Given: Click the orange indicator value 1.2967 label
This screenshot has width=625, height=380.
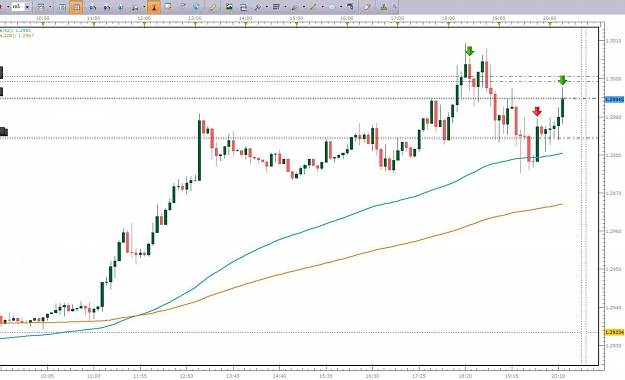Looking at the screenshot, I should (17, 35).
